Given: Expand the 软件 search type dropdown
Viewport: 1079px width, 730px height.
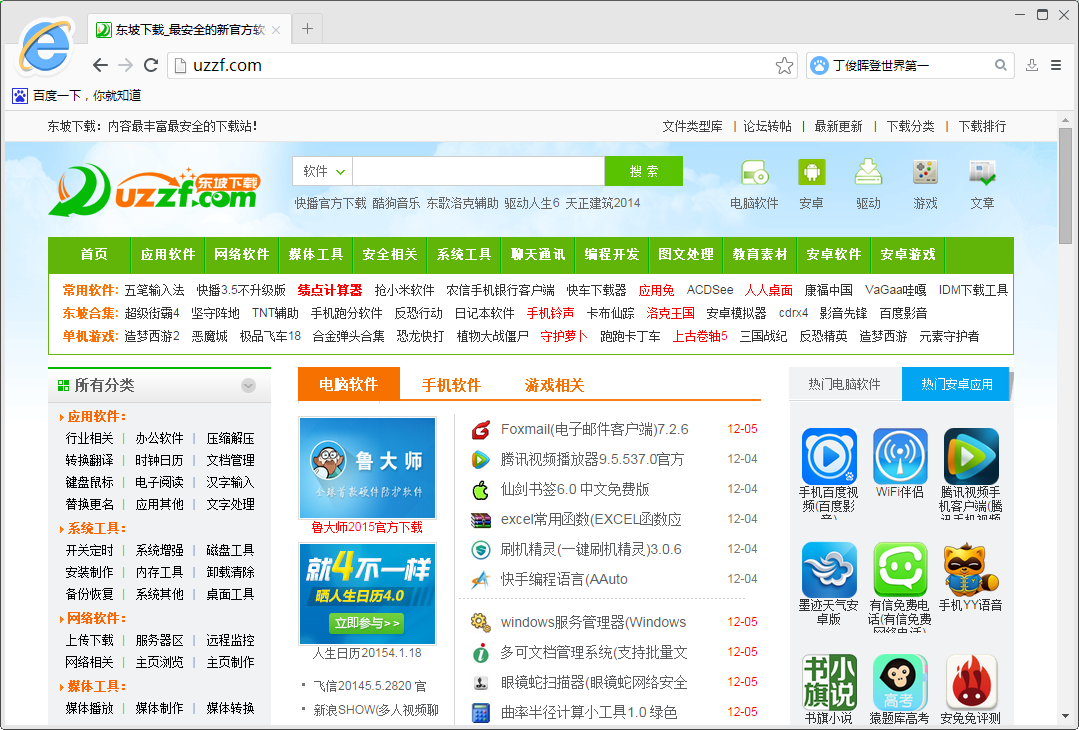Looking at the screenshot, I should pyautogui.click(x=323, y=171).
